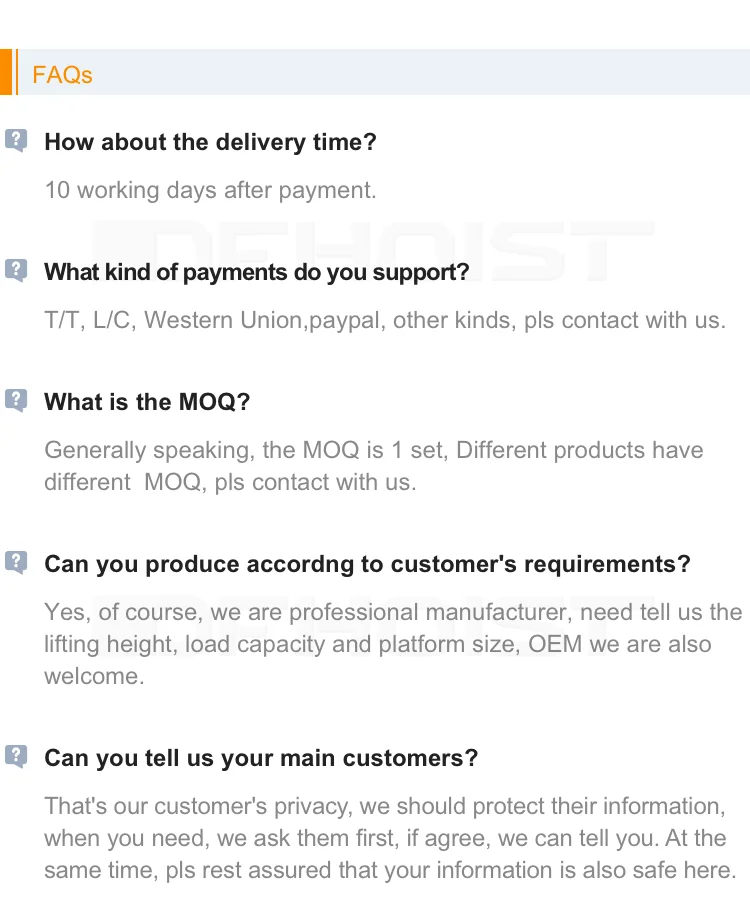Click the question icon beside main customers

tap(16, 756)
